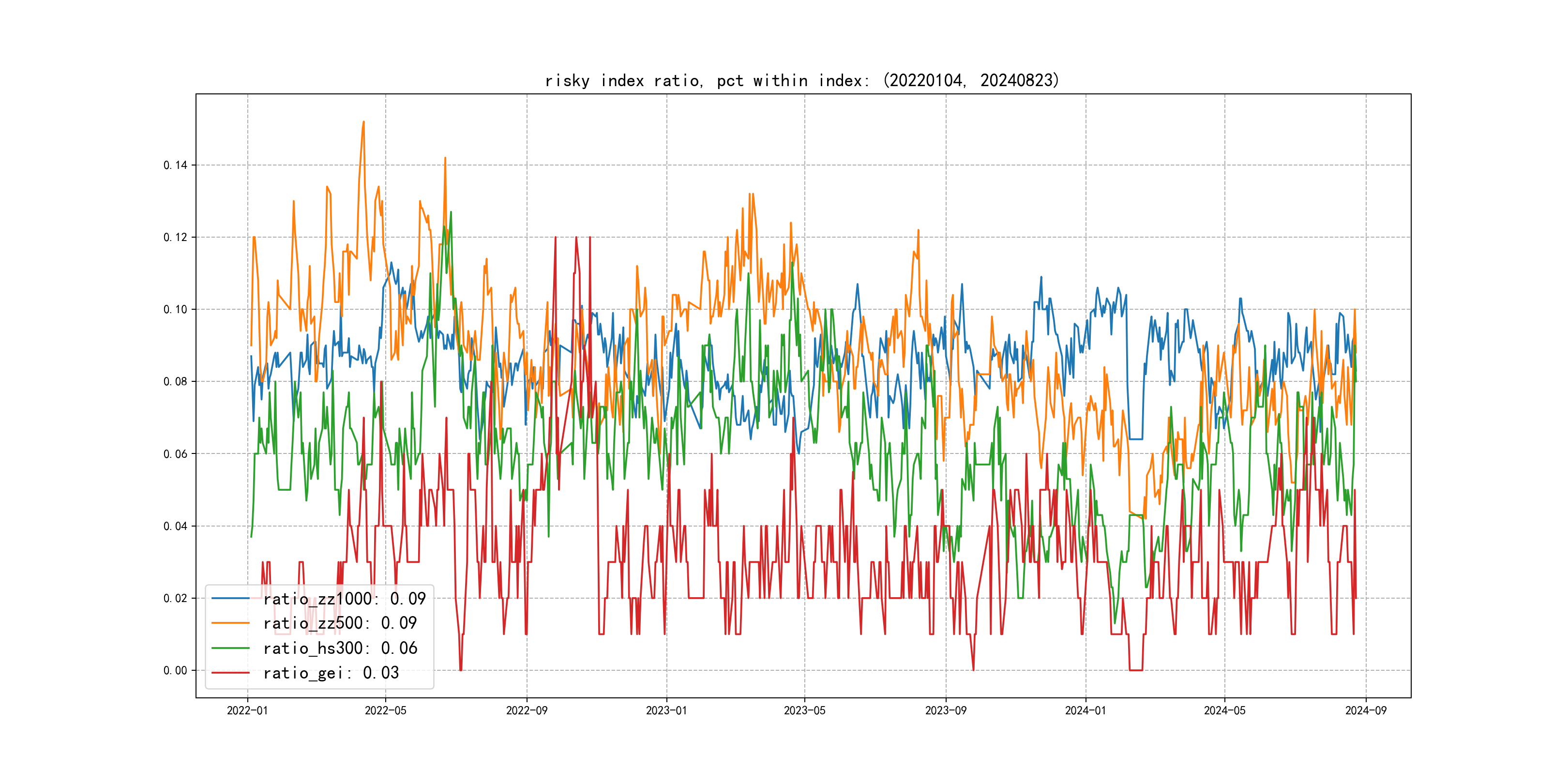Select the ratio_zz1000: 0.09 legend label
This screenshot has width=1568, height=784.
coord(345,599)
